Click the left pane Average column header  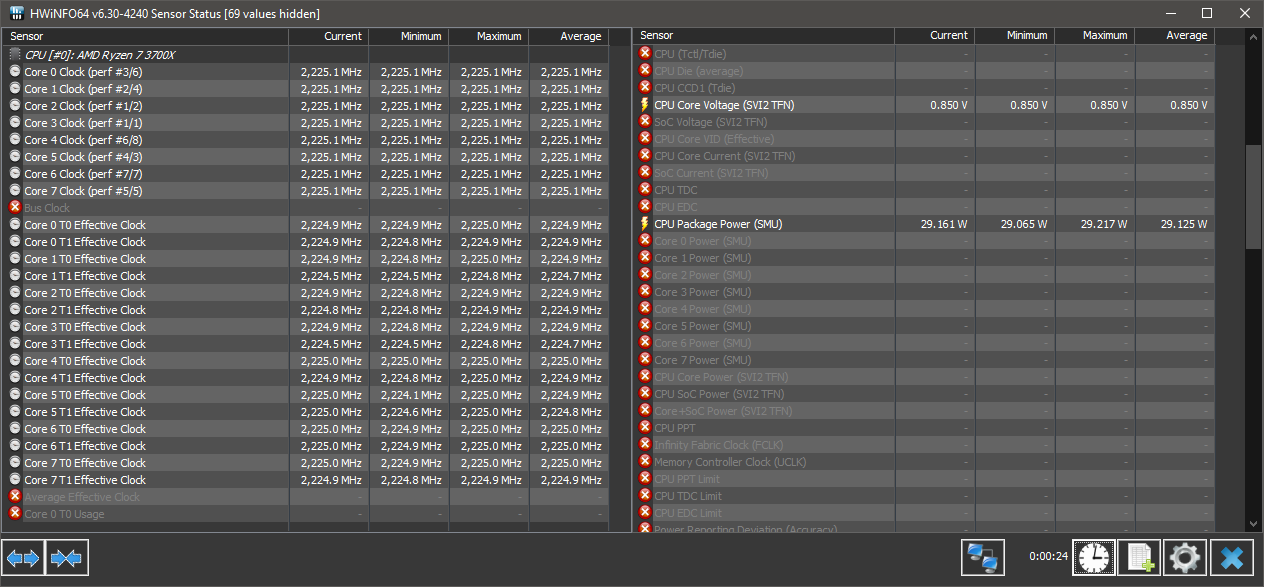pos(568,36)
